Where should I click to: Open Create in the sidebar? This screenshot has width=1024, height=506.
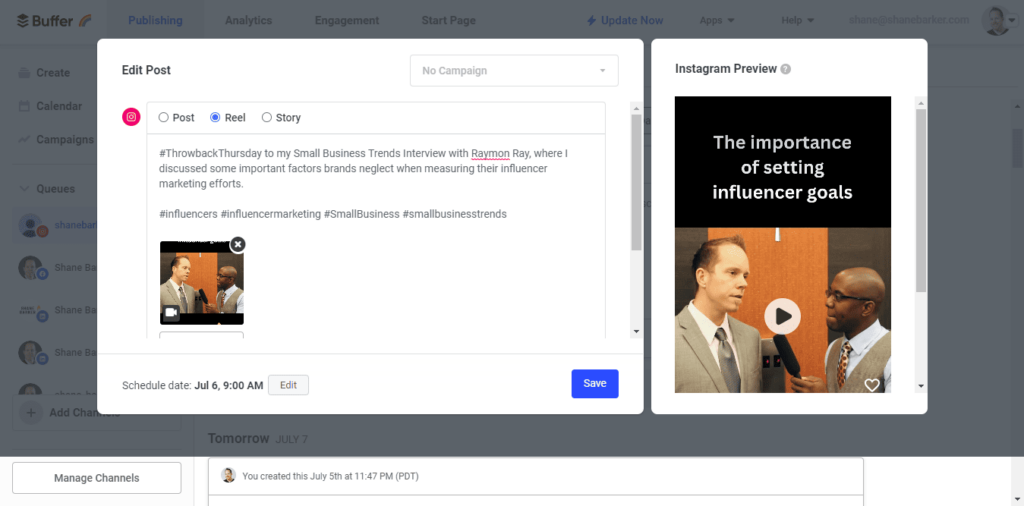coord(53,72)
